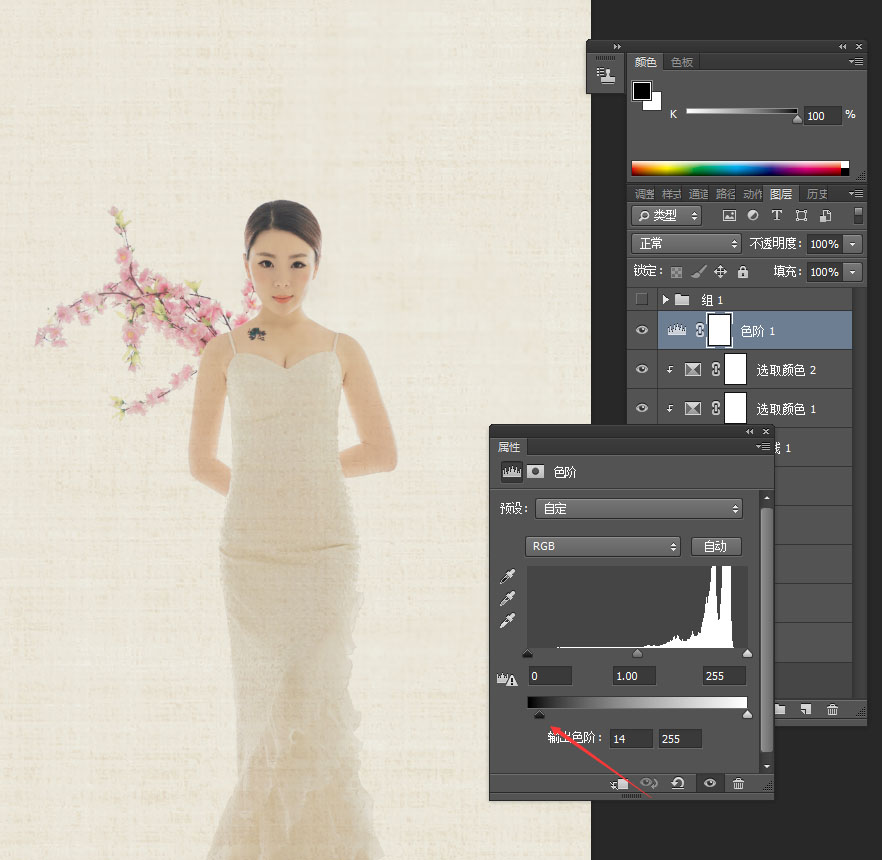
Task: Open the RGB channel dropdown
Action: (603, 546)
